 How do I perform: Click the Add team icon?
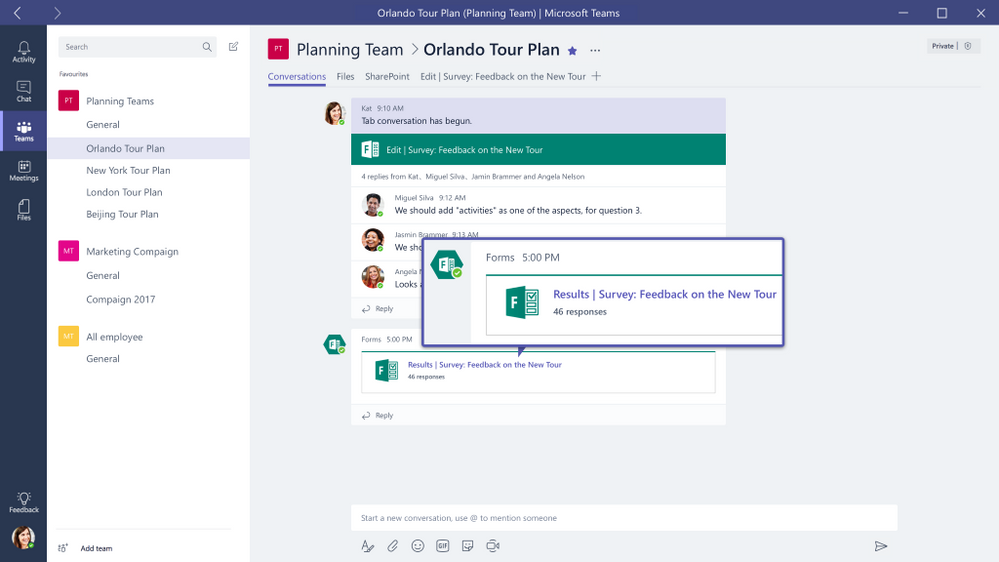pos(62,548)
